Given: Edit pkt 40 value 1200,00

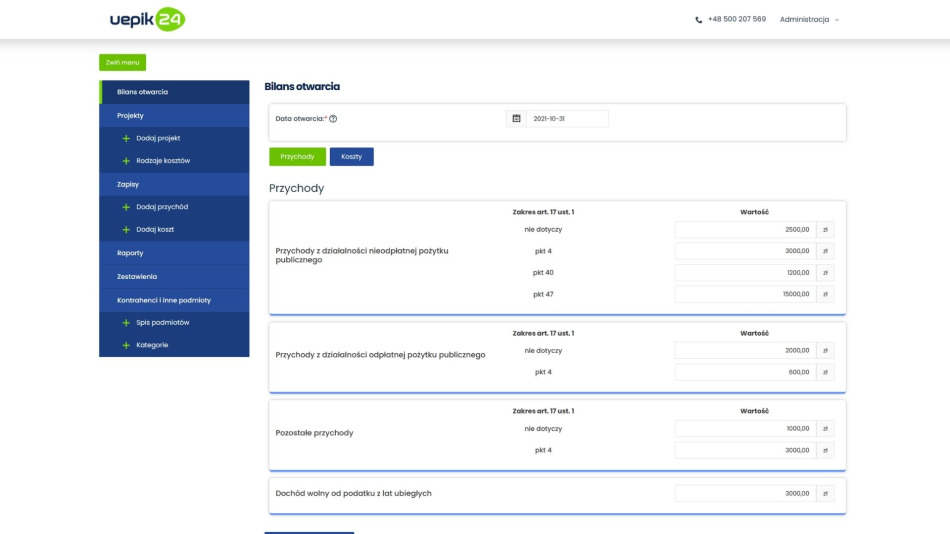Looking at the screenshot, I should point(745,273).
